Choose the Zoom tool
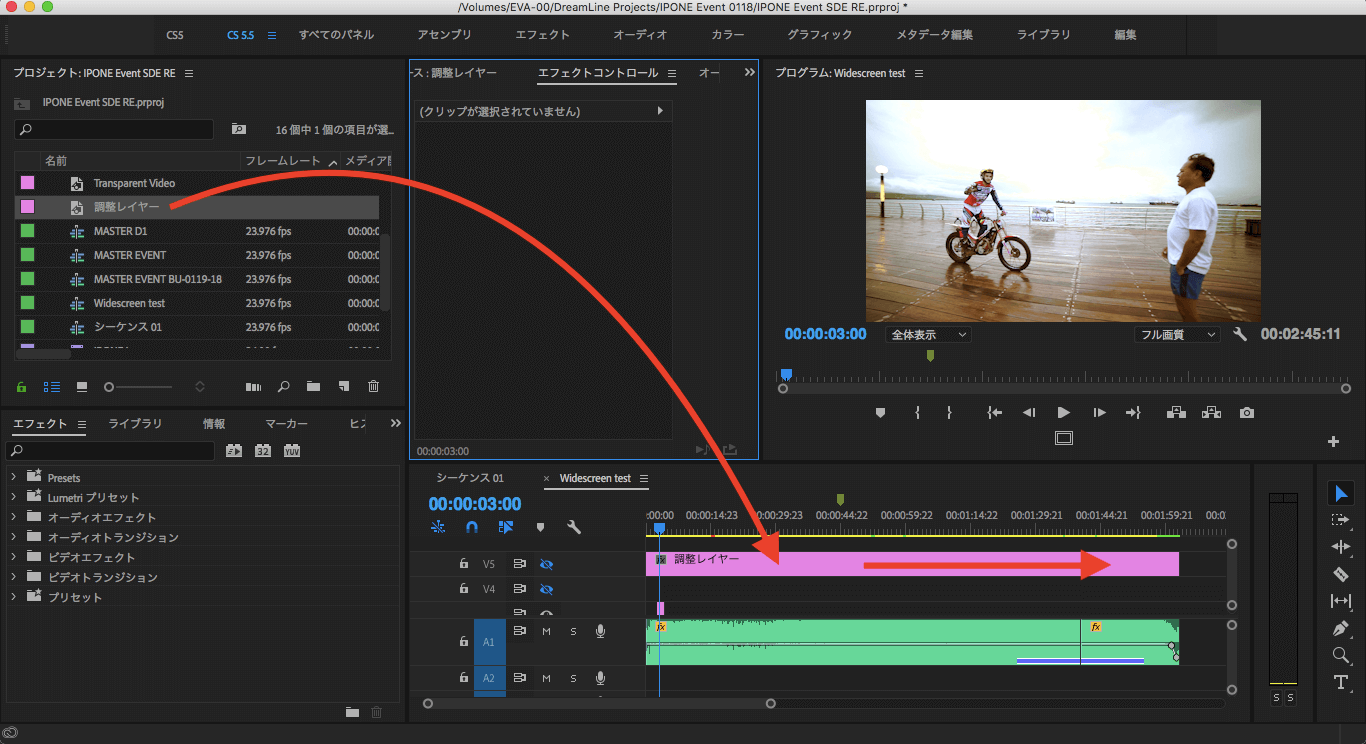Viewport: 1366px width, 744px height. (1341, 656)
